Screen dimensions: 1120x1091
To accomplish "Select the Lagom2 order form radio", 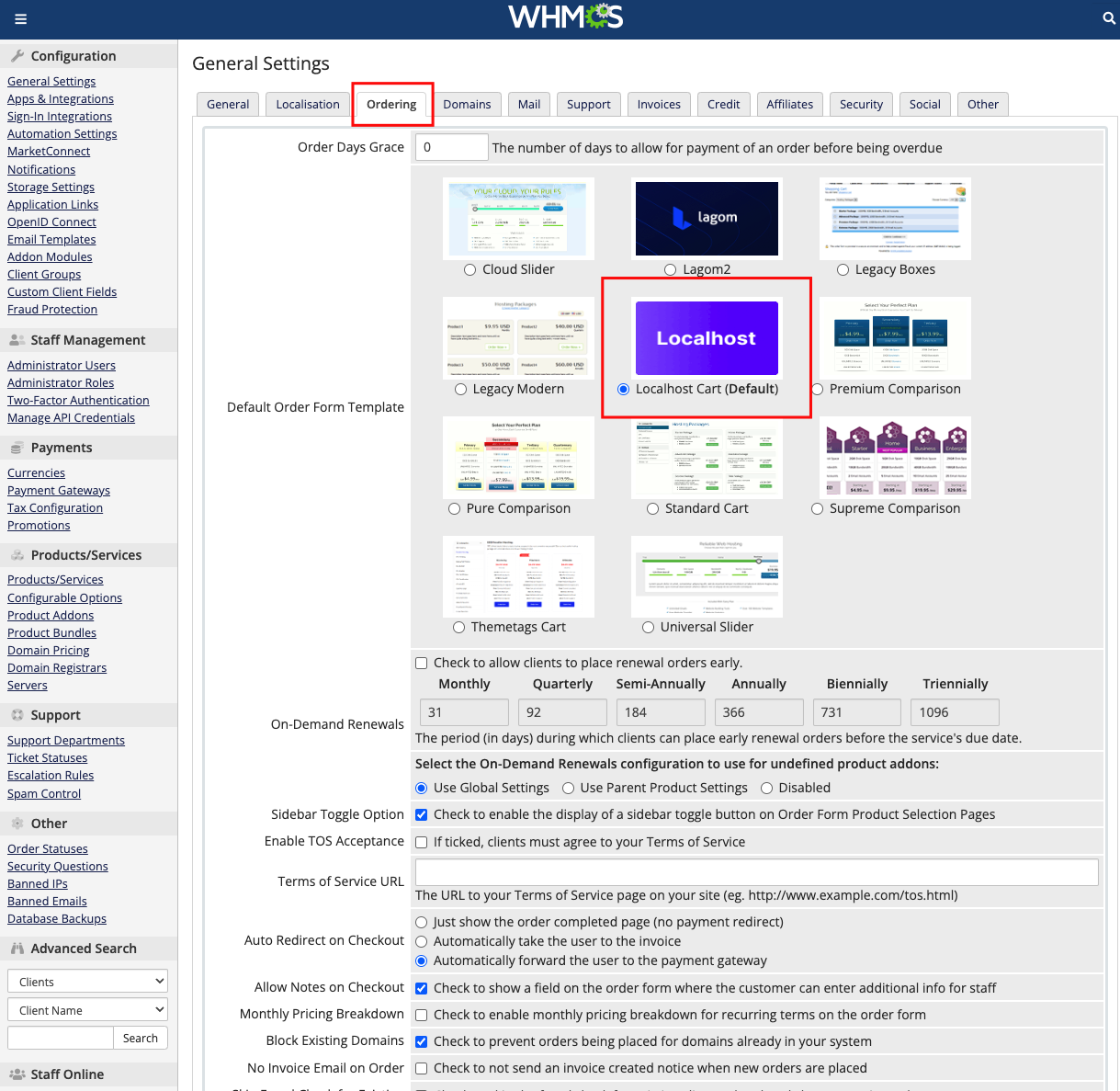I will [671, 269].
